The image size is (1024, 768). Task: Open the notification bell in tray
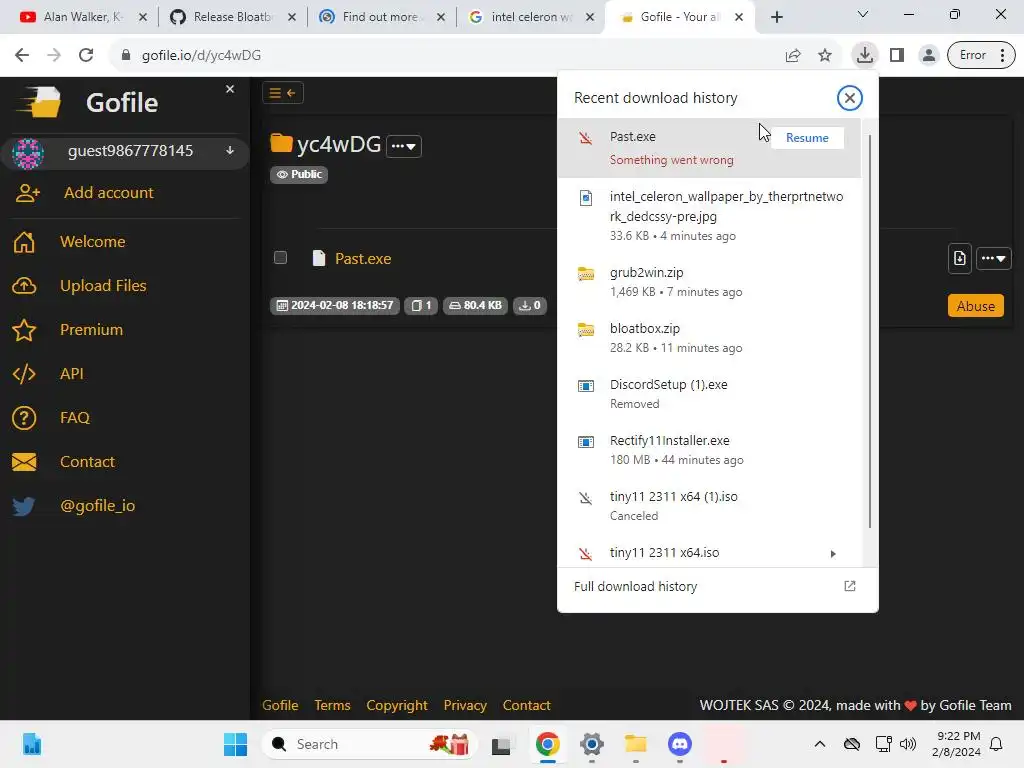point(996,744)
